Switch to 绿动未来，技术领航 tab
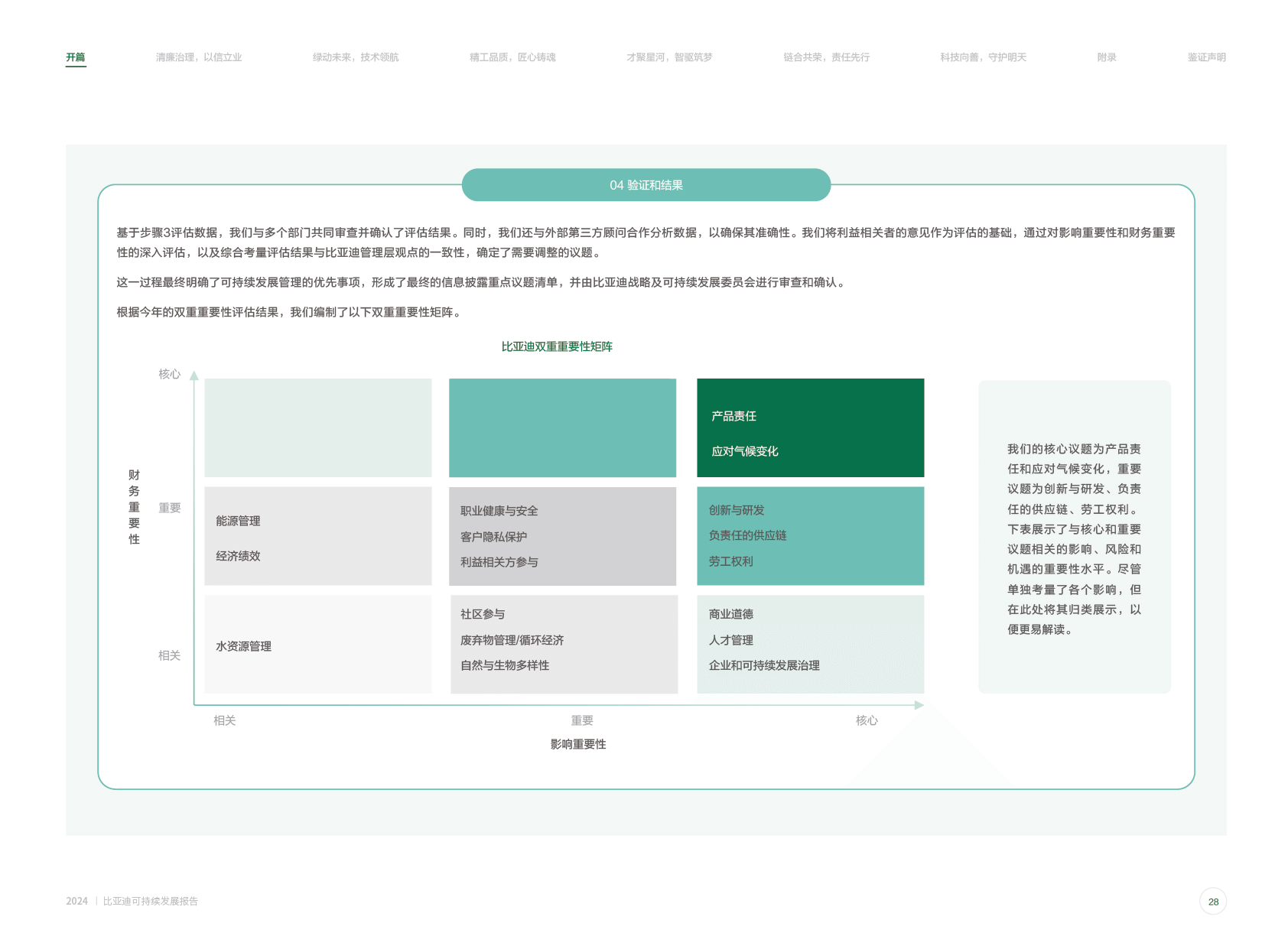The width and height of the screenshot is (1288, 949). (356, 57)
